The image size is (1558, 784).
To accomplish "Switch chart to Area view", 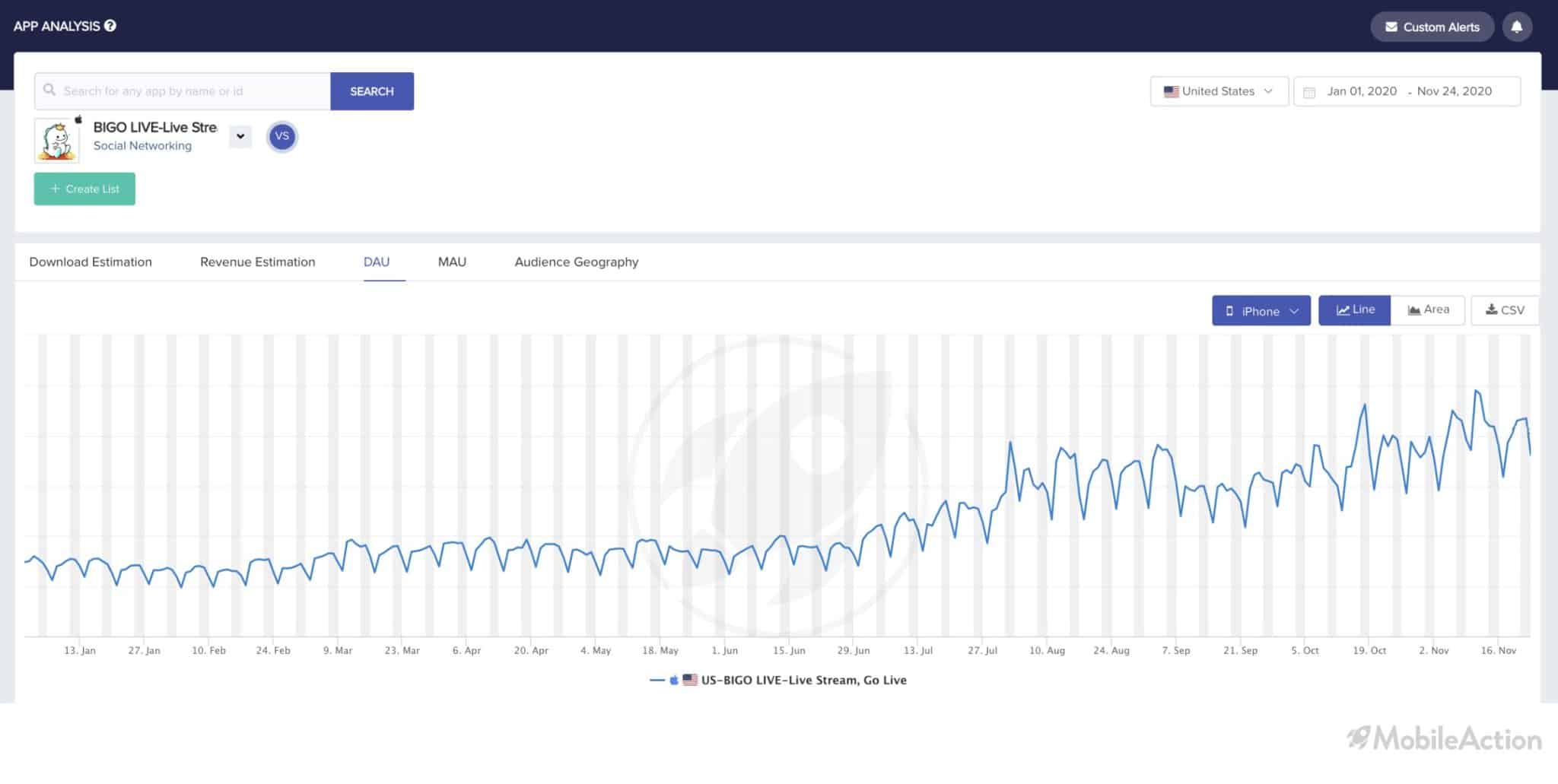I will (1428, 310).
